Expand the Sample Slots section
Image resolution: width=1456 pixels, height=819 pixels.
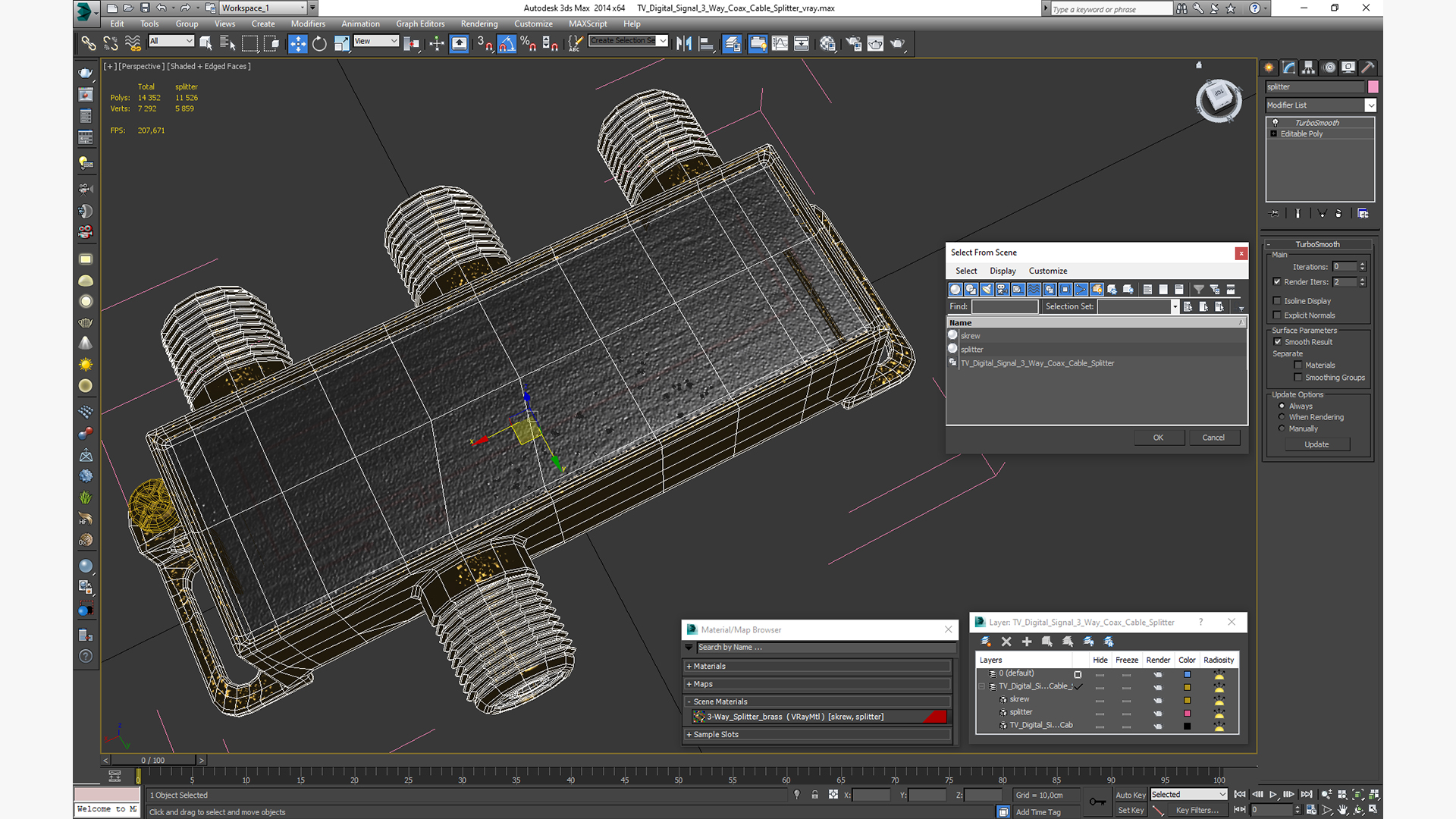click(x=715, y=735)
